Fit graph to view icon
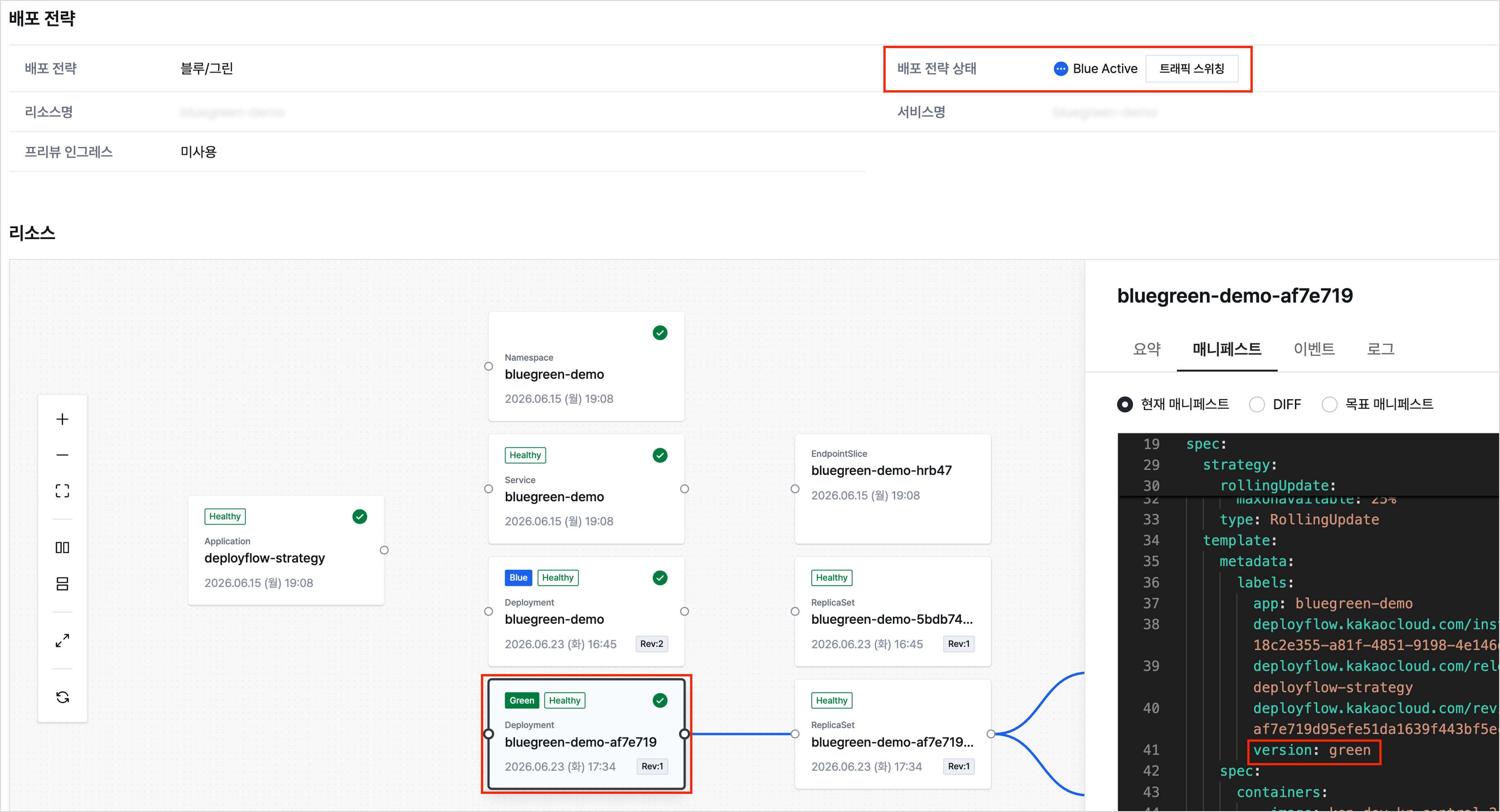 (62, 491)
